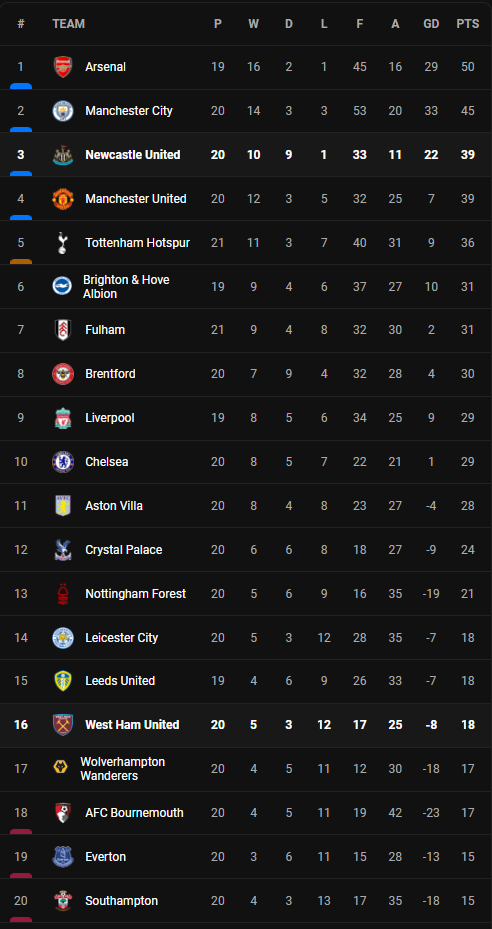Click the Newcastle United club crest
The height and width of the screenshot is (929, 492).
click(62, 155)
